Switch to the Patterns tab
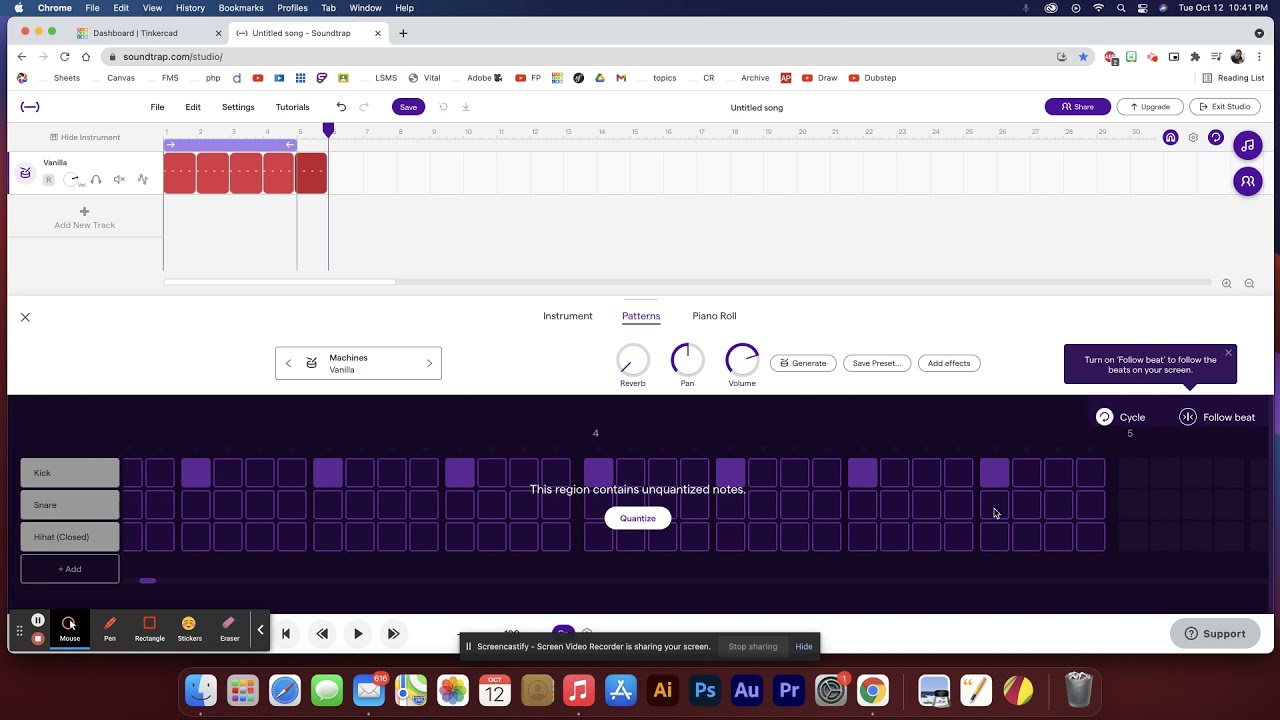 coord(641,316)
